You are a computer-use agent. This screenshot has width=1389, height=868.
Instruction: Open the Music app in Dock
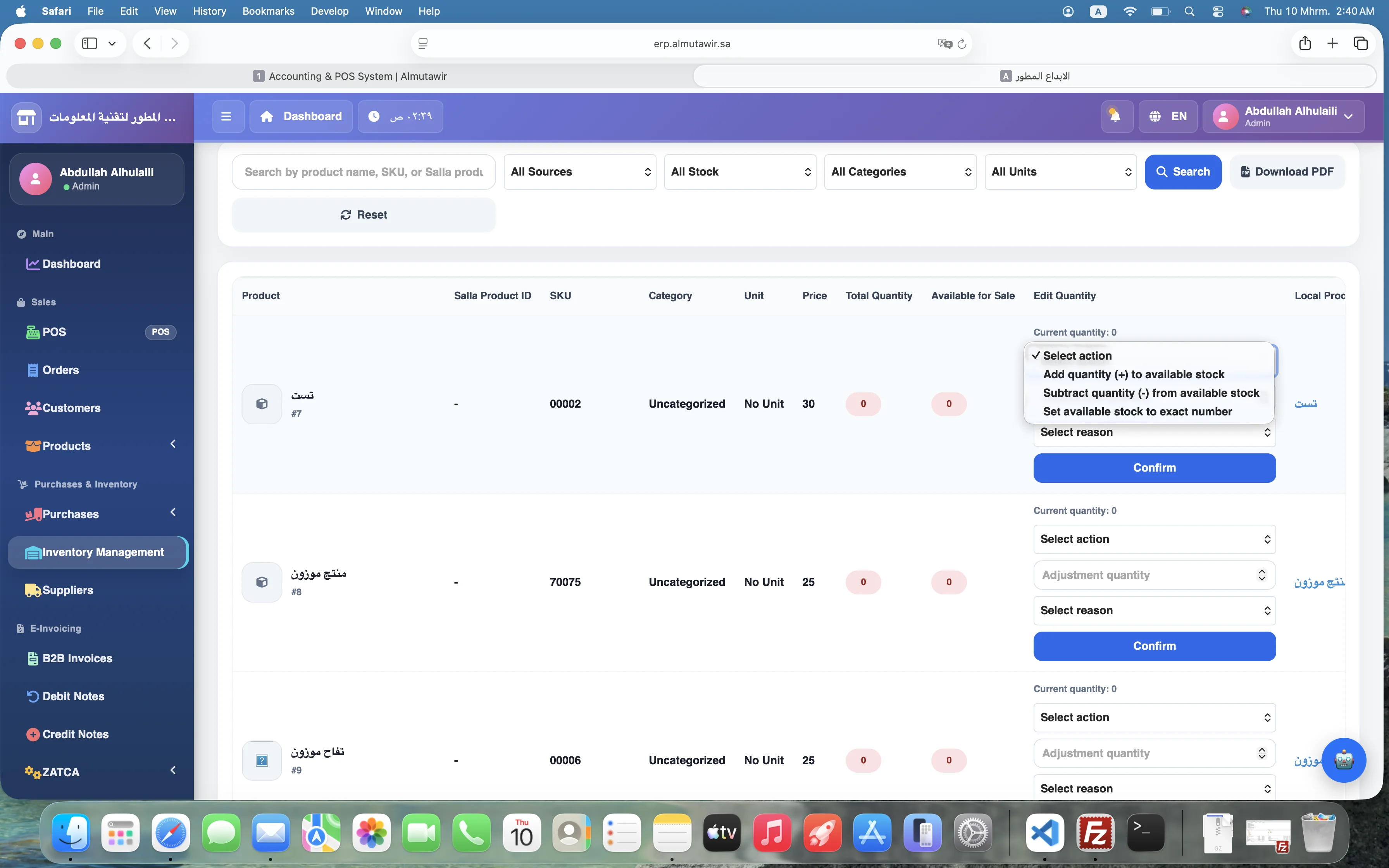772,832
